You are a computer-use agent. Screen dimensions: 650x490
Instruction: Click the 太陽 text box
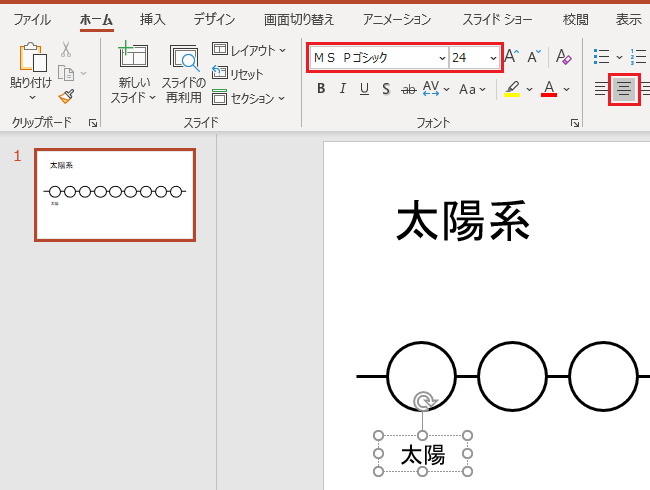[422, 454]
